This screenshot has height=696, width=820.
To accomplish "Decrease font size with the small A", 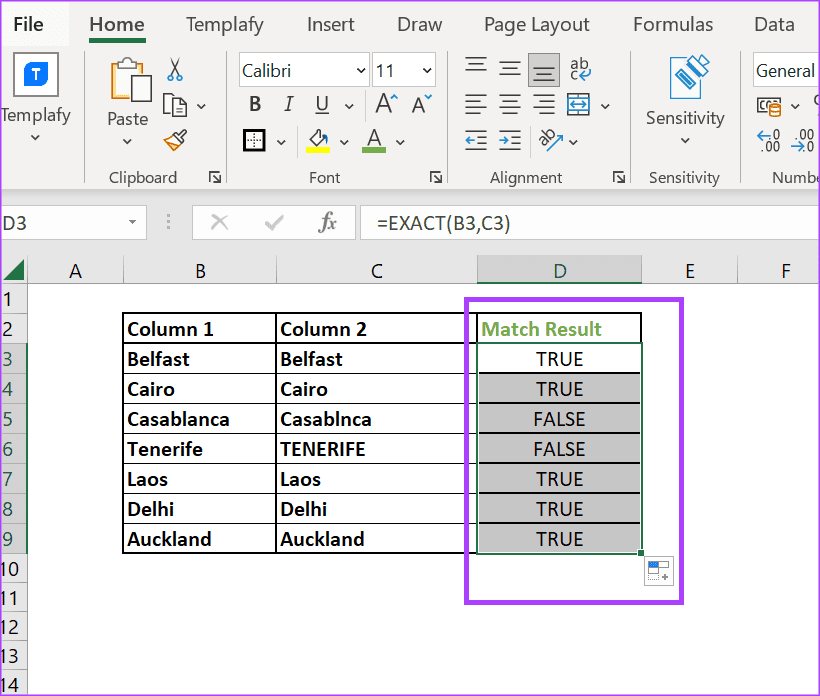I will (x=422, y=104).
